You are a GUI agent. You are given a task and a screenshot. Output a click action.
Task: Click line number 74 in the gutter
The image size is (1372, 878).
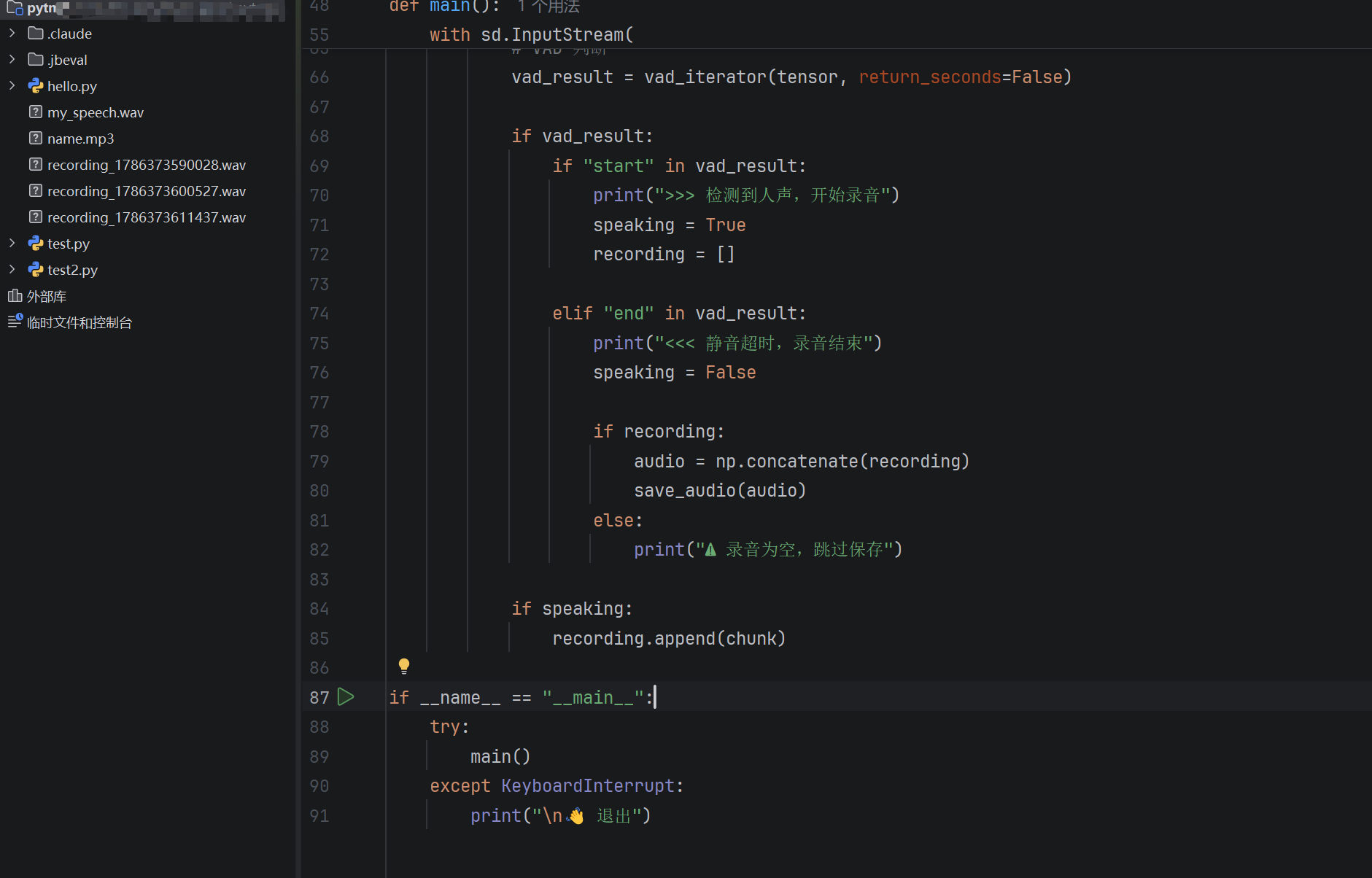[319, 314]
